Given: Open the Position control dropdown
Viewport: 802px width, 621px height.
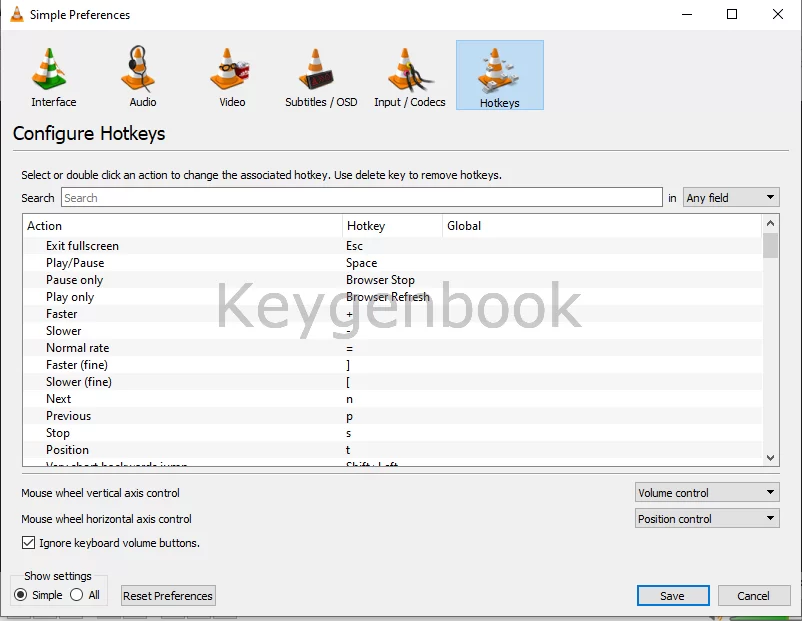Looking at the screenshot, I should point(706,519).
